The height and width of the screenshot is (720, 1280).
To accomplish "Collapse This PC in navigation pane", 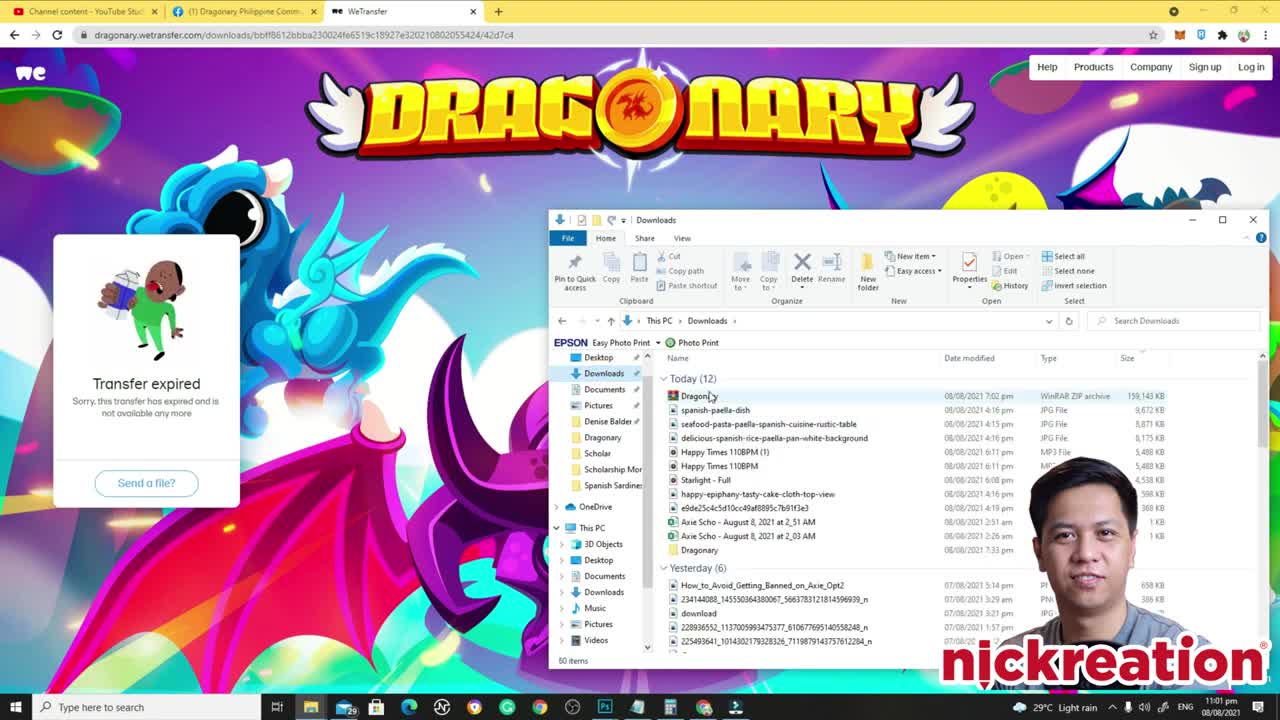I will click(557, 528).
